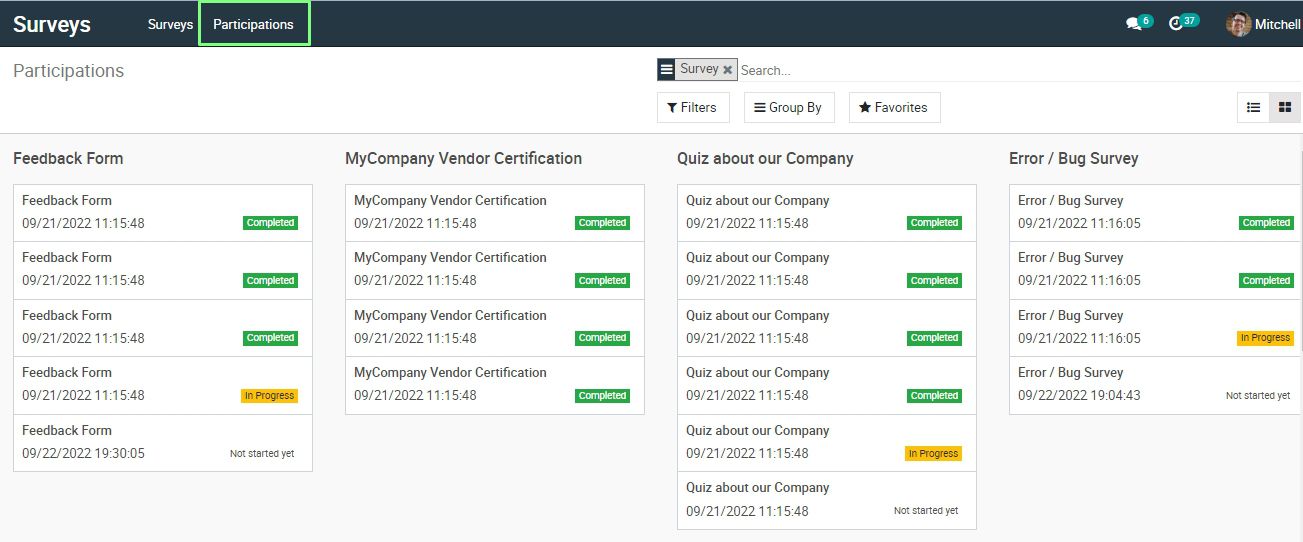1303x542 pixels.
Task: Click Mitchell's user avatar picture
Action: coord(1238,24)
